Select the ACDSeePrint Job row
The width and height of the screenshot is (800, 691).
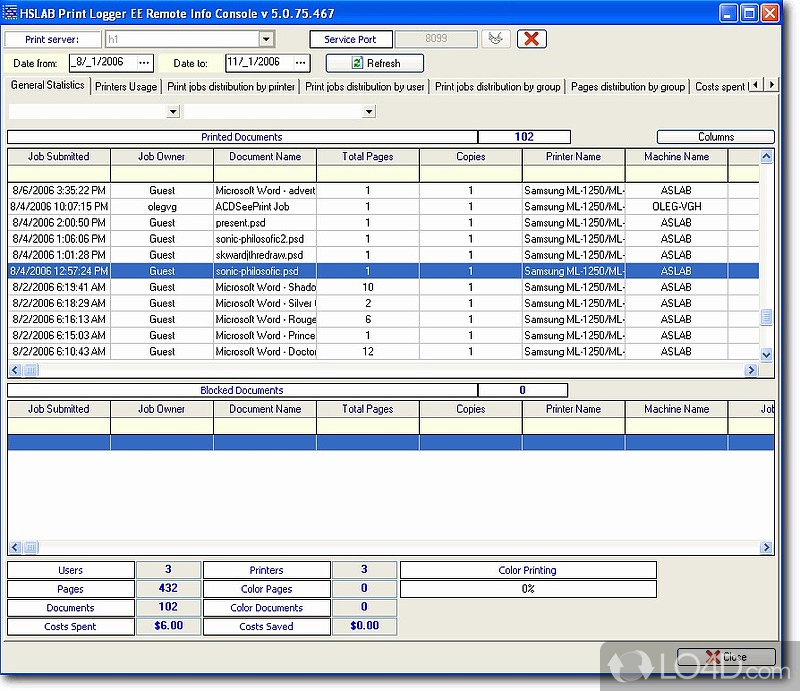[x=264, y=206]
